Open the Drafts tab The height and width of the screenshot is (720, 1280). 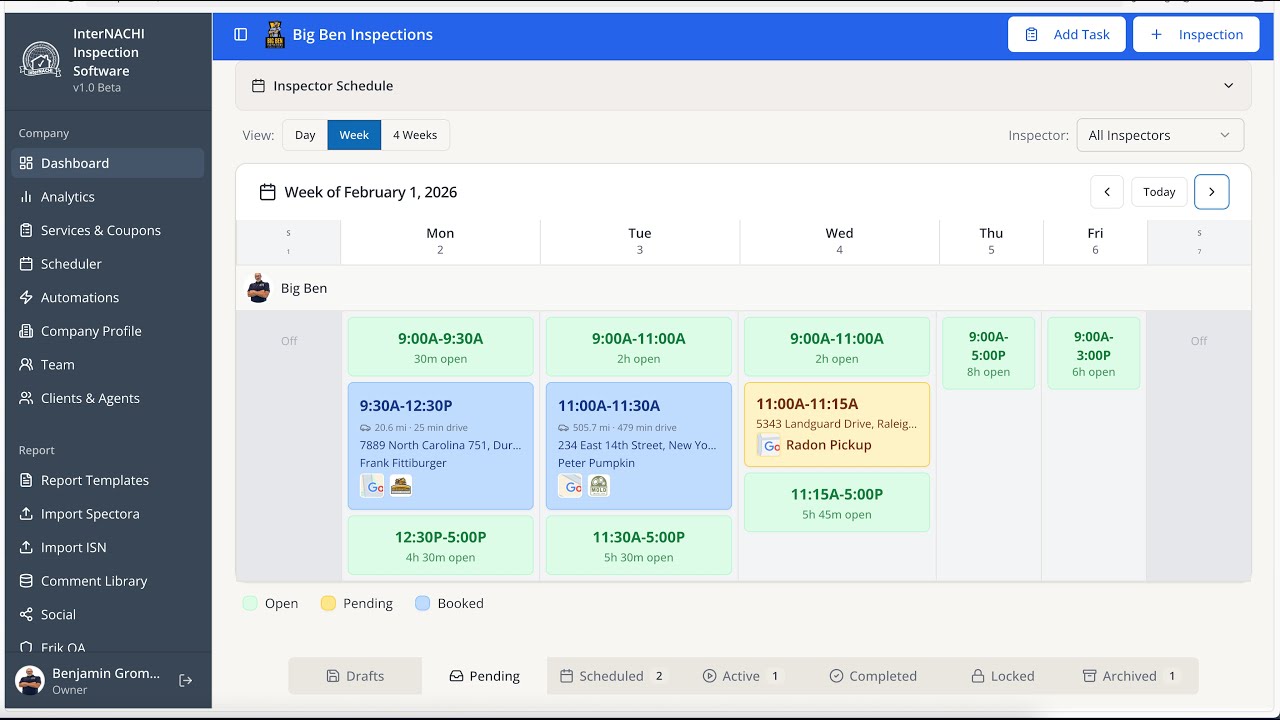tap(355, 676)
